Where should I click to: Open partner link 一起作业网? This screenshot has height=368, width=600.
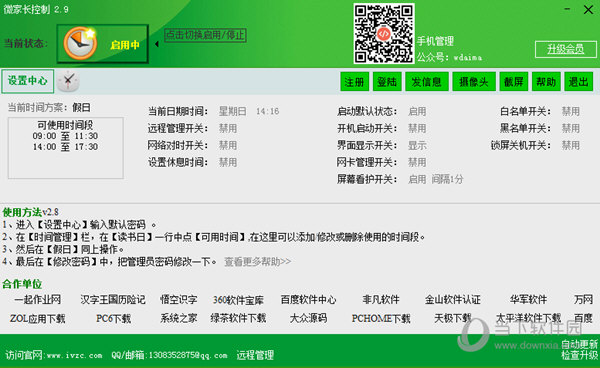[38, 300]
